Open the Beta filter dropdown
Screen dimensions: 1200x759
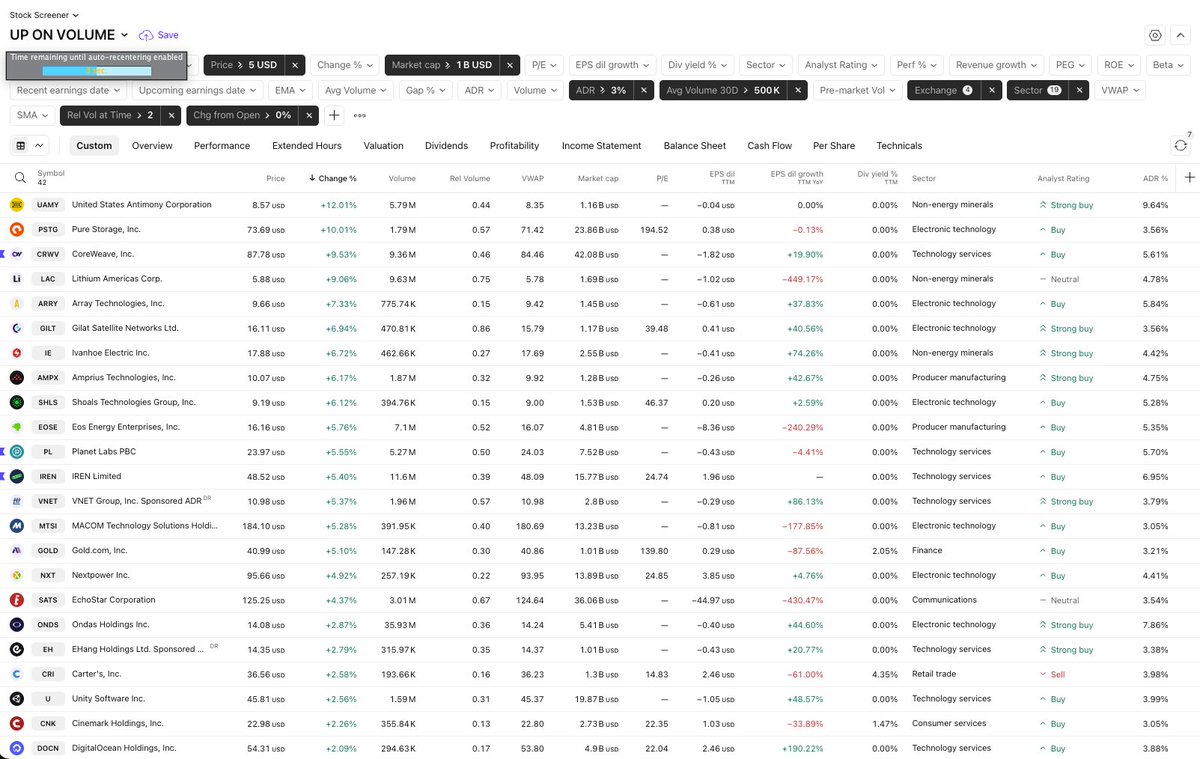[1167, 65]
